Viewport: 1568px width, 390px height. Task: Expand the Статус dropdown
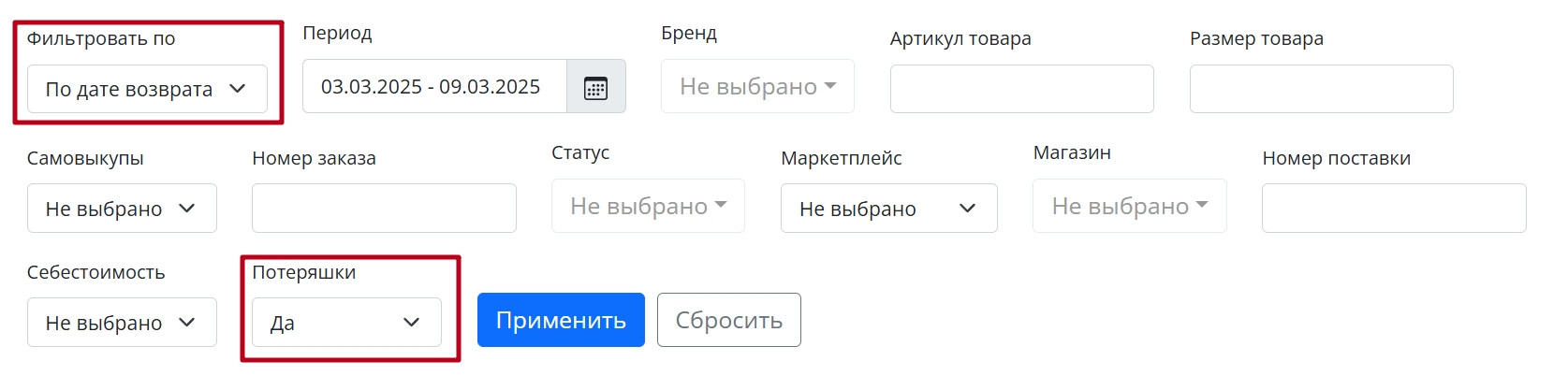click(648, 207)
